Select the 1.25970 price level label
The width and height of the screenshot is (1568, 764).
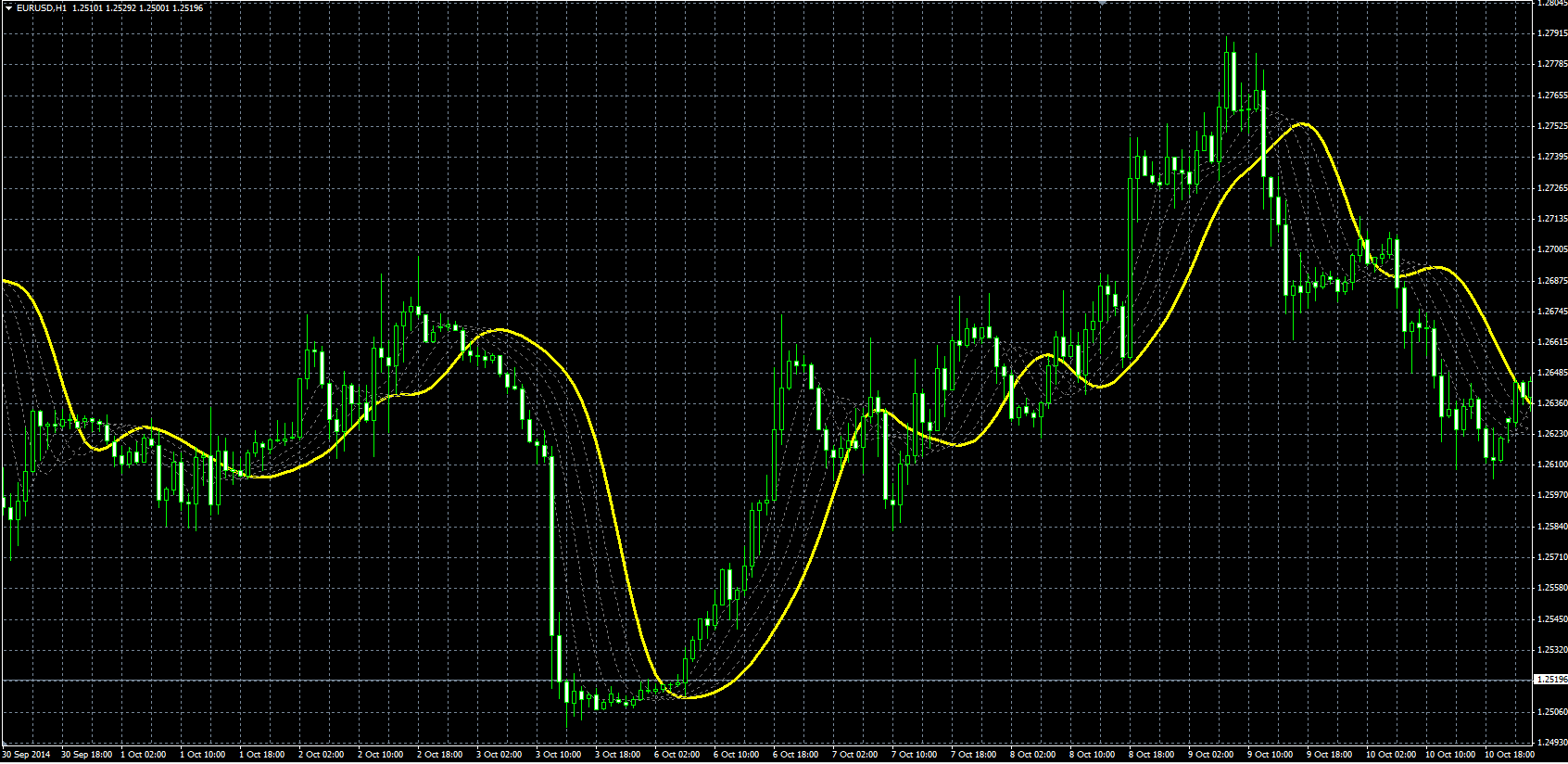tap(1551, 495)
